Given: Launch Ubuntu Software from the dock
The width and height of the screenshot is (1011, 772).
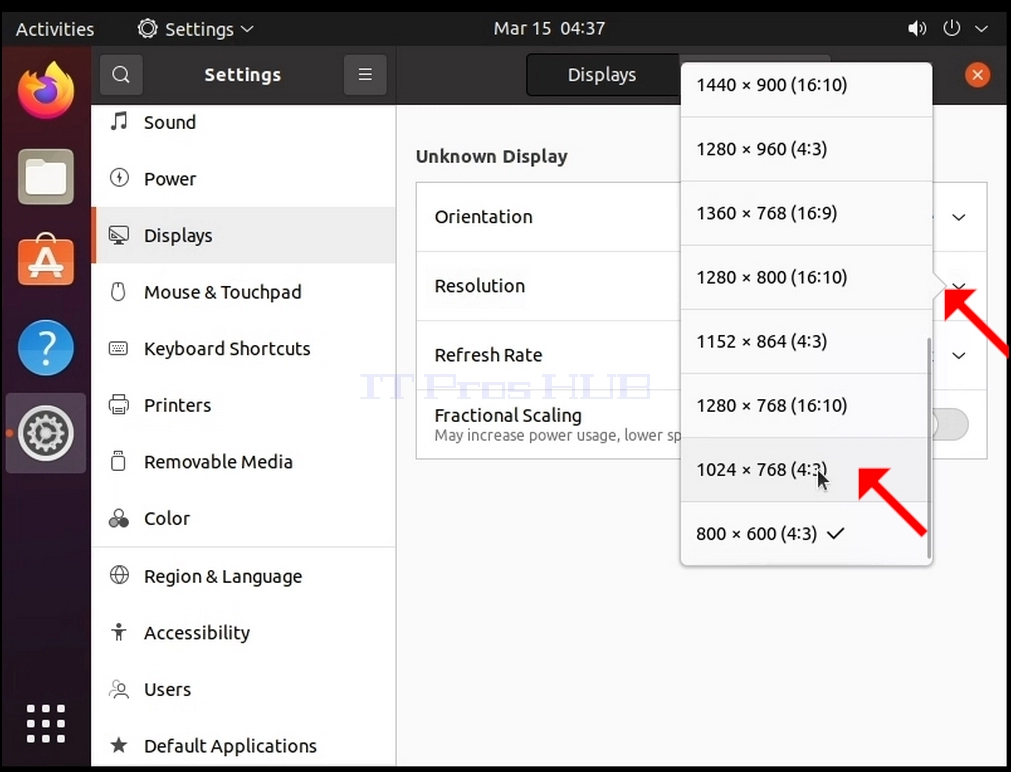Looking at the screenshot, I should (46, 261).
